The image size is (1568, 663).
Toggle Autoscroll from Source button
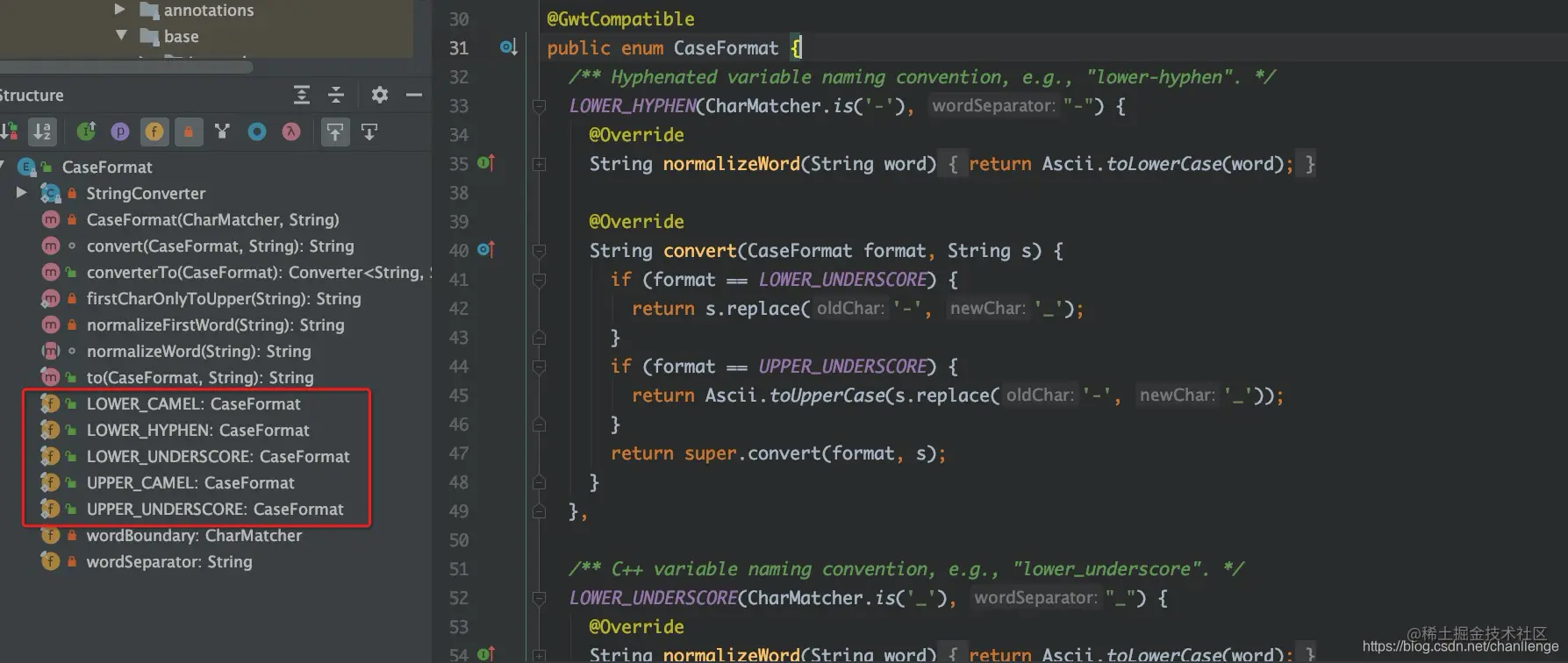369,132
